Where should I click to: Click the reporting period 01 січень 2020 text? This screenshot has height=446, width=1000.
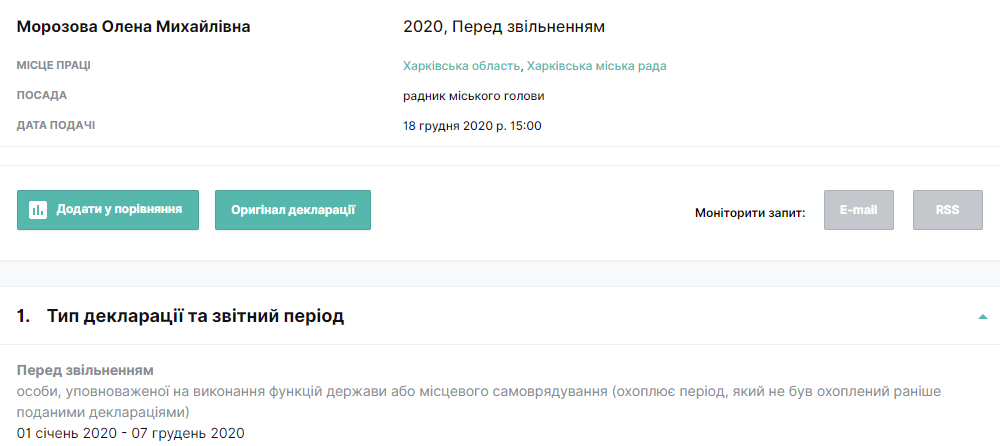68,433
